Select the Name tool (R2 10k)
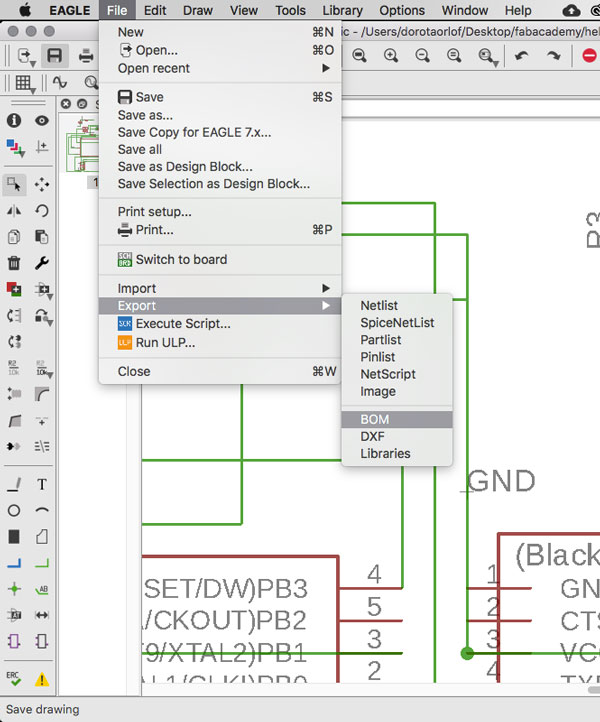 coord(14,367)
